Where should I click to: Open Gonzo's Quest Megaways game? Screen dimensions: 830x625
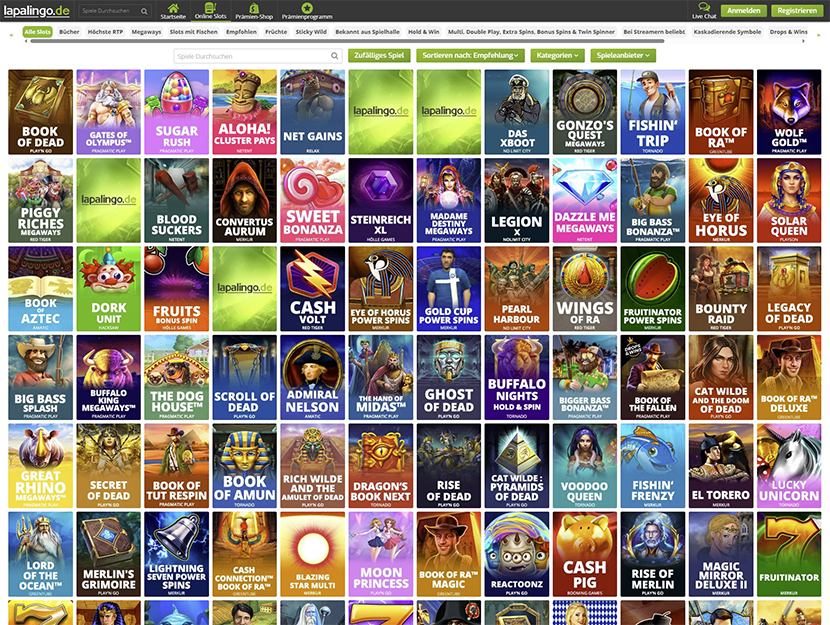(x=585, y=112)
